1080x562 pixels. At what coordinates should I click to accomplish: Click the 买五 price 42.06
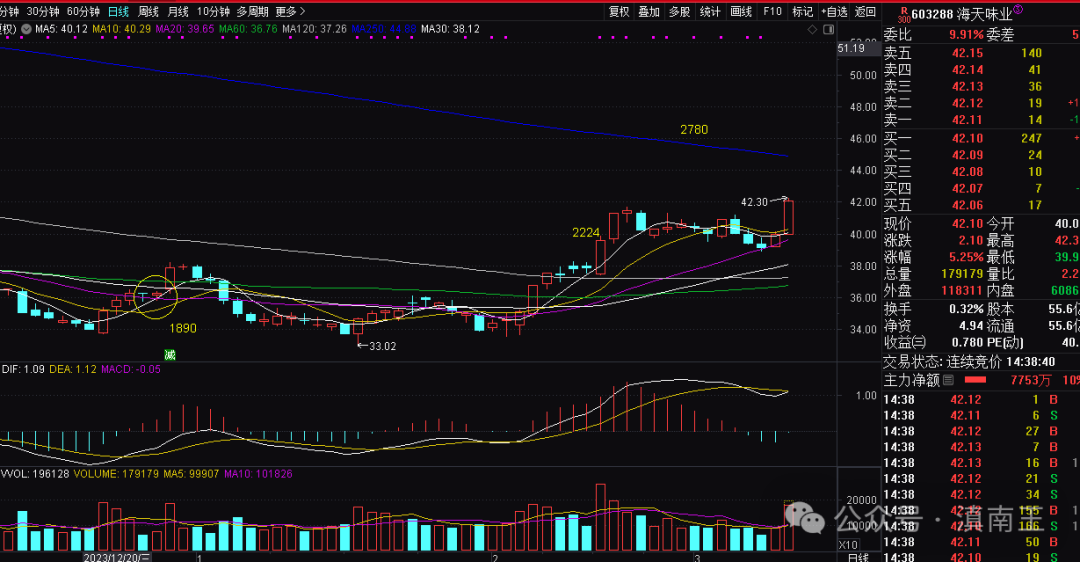coord(967,205)
